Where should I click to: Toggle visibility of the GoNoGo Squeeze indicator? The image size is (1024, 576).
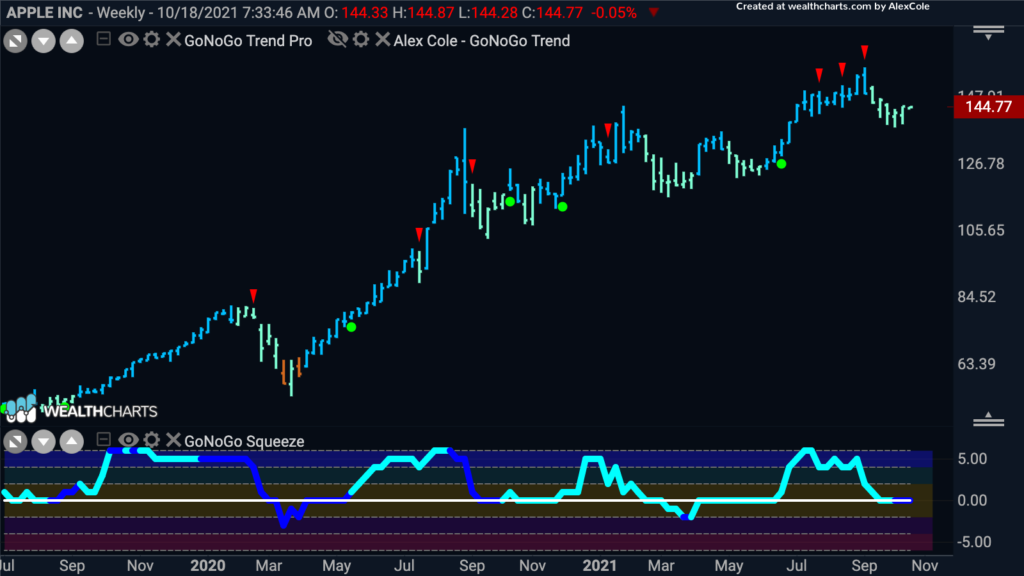(128, 440)
